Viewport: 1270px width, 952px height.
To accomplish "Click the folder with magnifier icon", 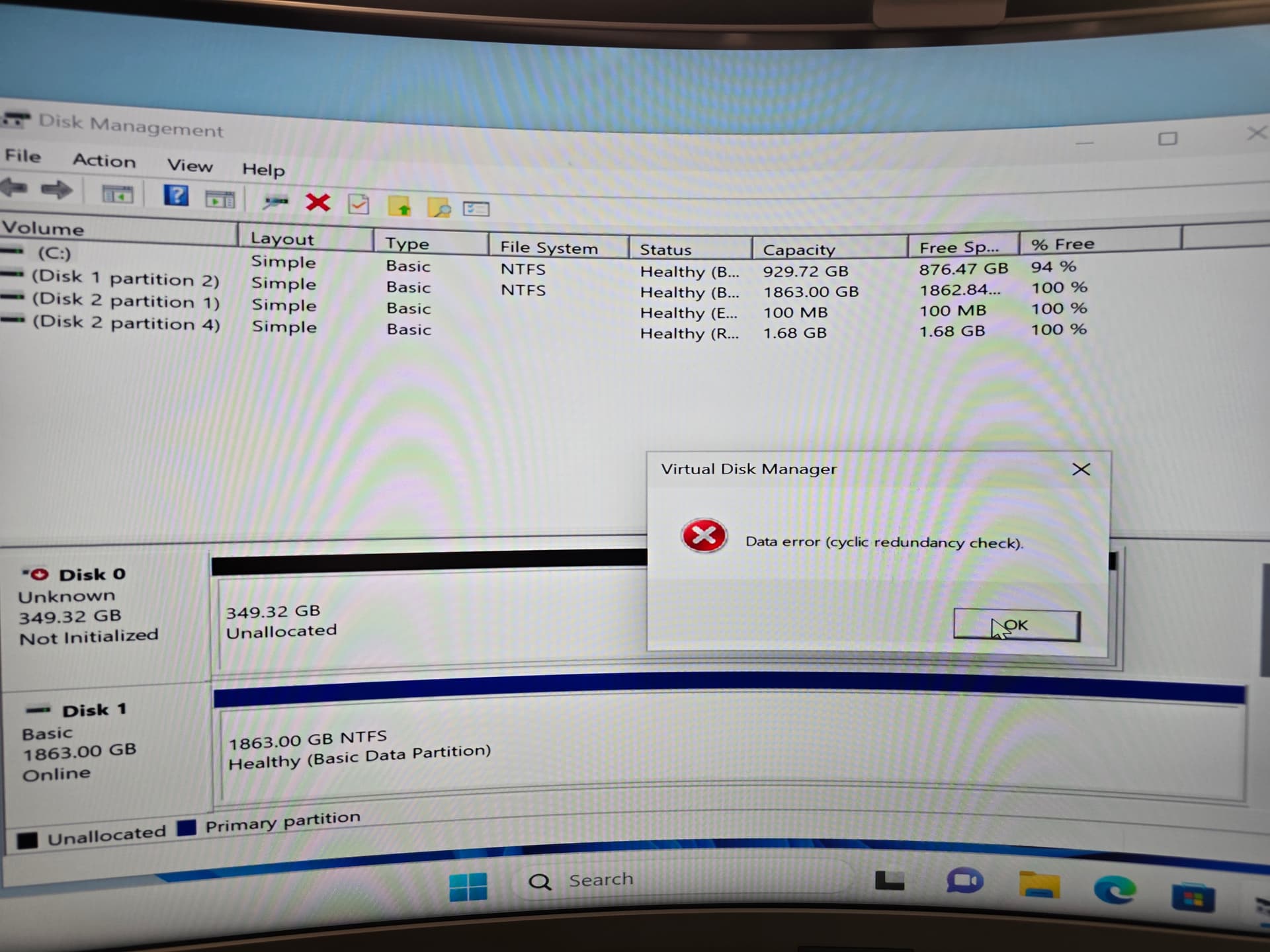I will click(439, 208).
